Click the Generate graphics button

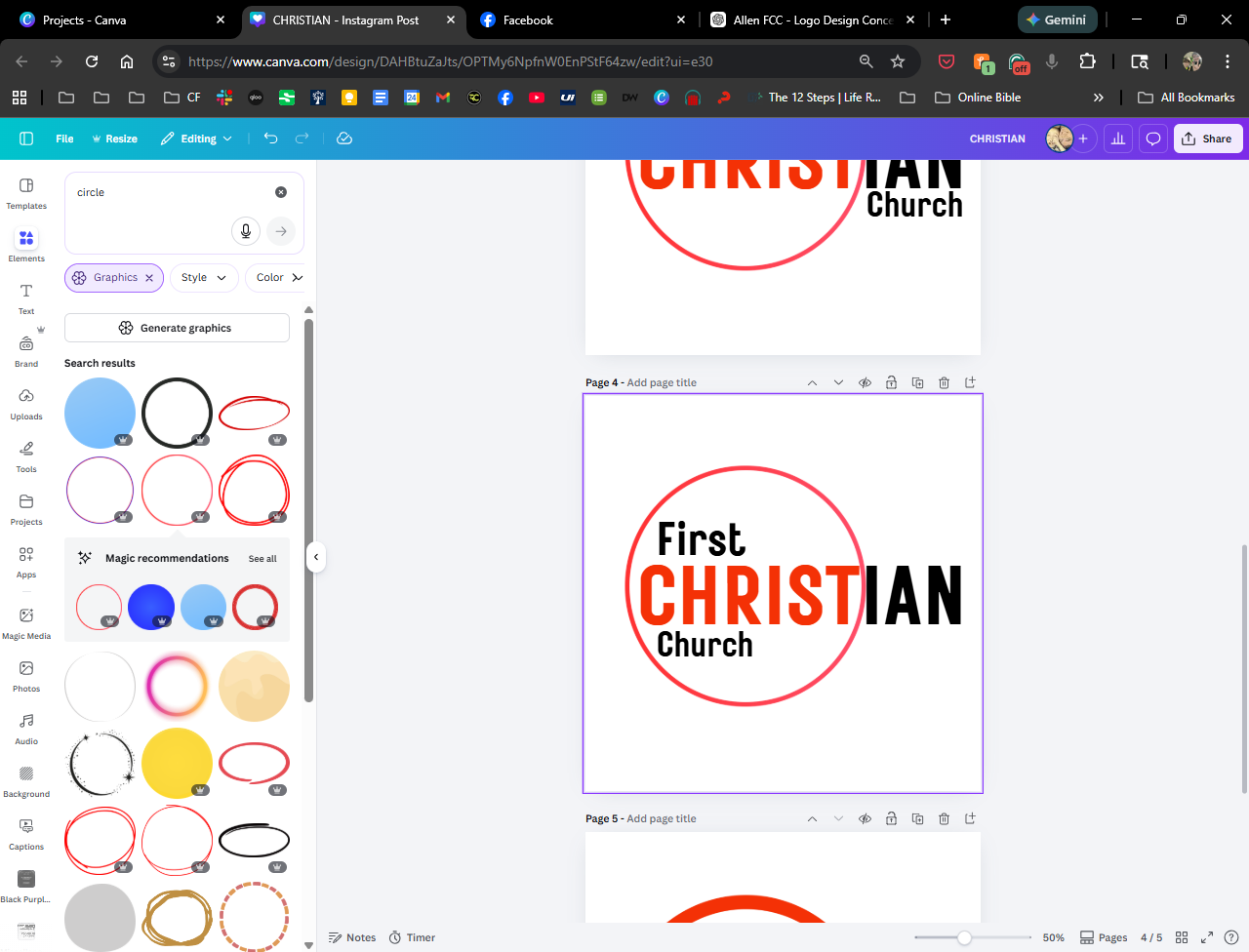tap(177, 328)
